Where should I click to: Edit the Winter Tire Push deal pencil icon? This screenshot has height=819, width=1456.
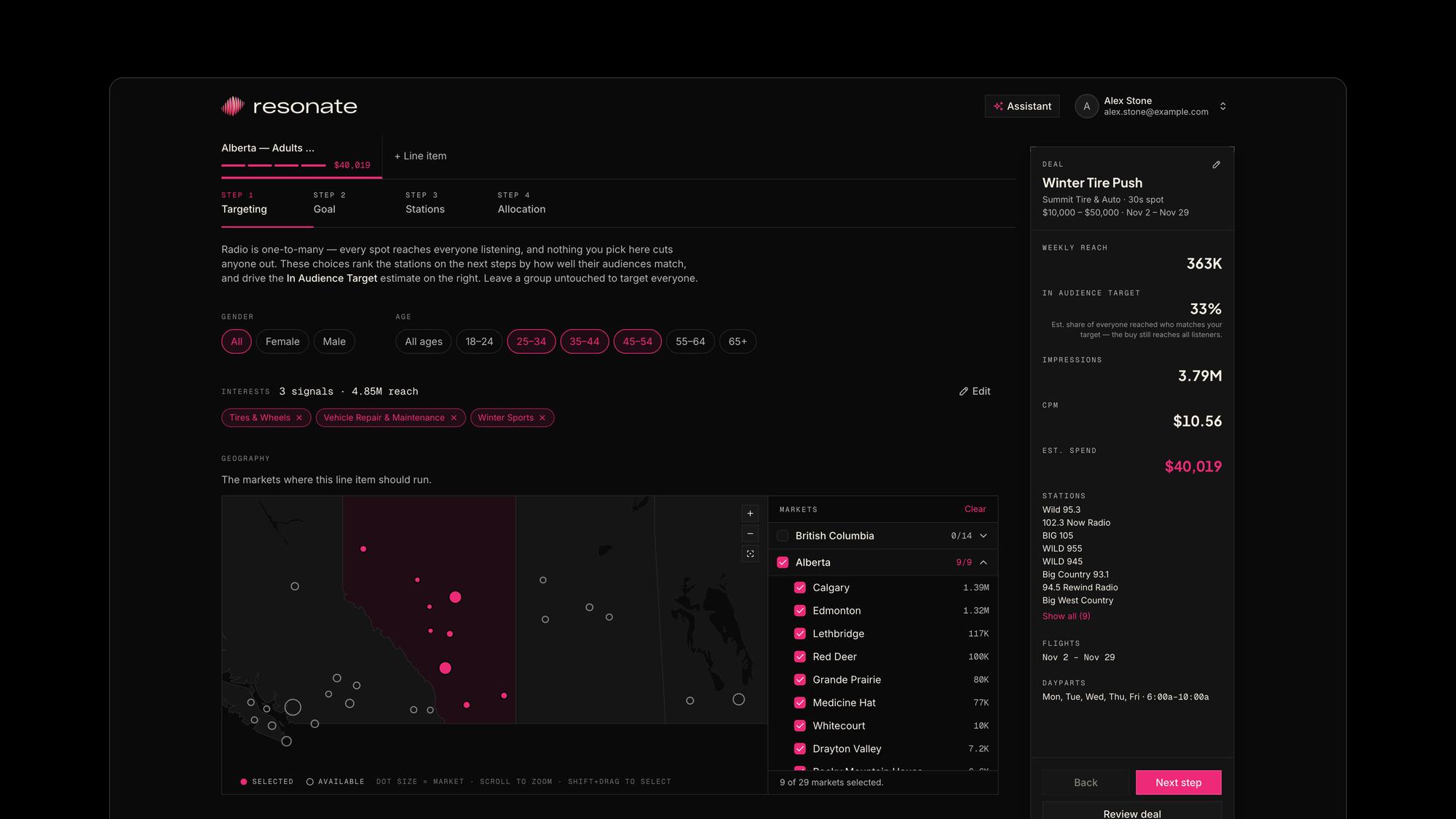coord(1216,165)
